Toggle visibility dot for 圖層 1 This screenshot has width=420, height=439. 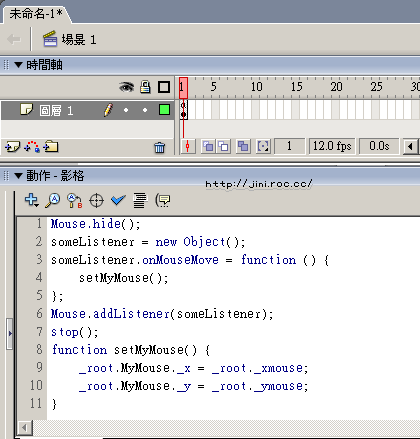click(x=126, y=110)
